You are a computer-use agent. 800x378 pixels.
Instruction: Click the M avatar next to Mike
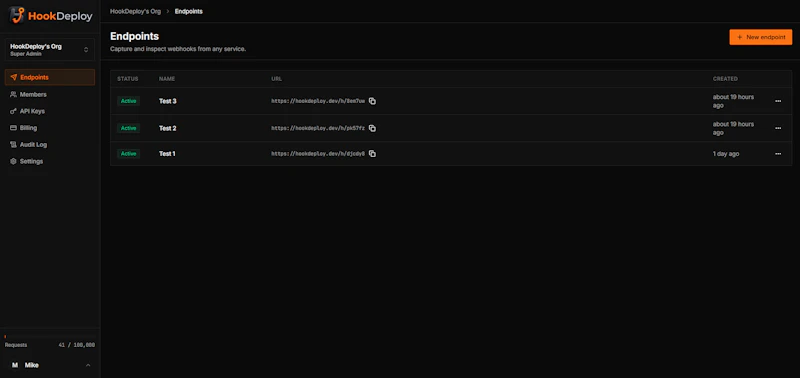click(15, 365)
